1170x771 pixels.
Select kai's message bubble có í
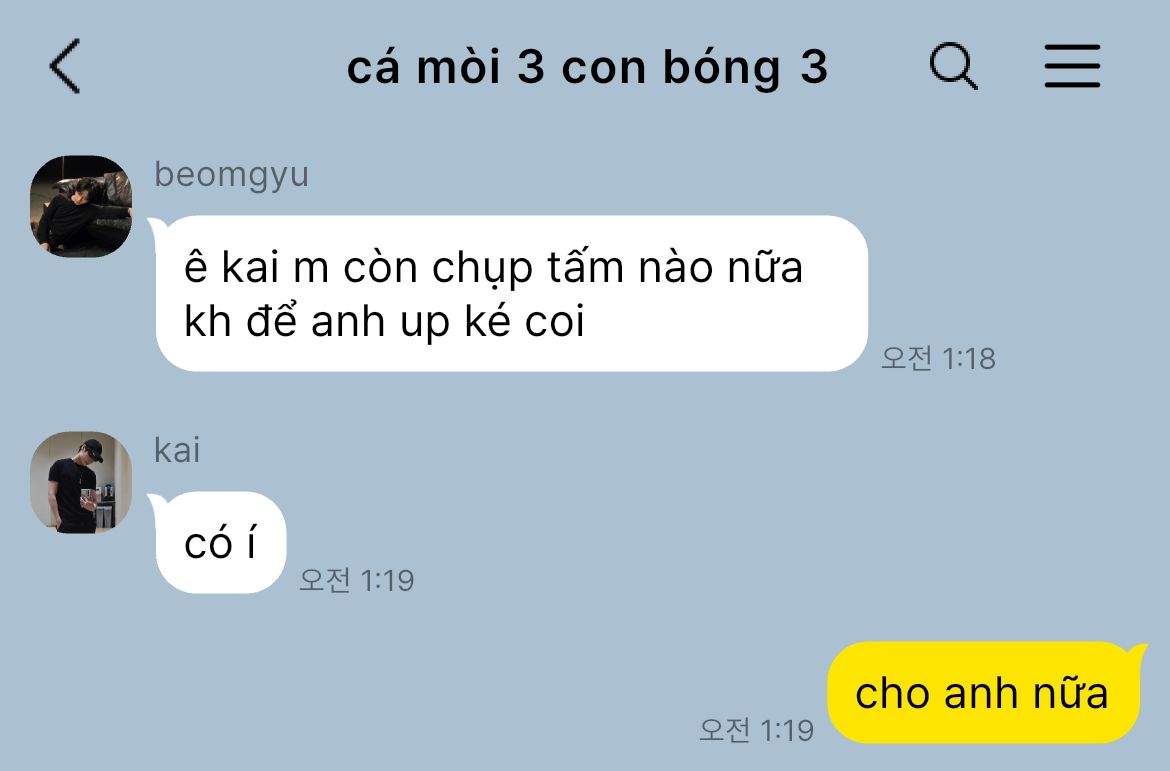220,543
